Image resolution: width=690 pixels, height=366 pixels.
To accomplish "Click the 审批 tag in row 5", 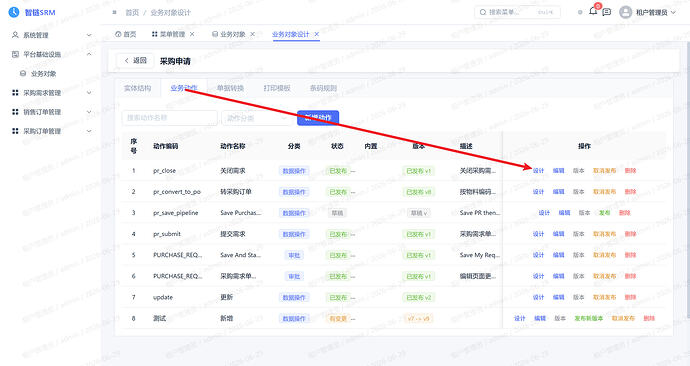I will click(x=294, y=255).
